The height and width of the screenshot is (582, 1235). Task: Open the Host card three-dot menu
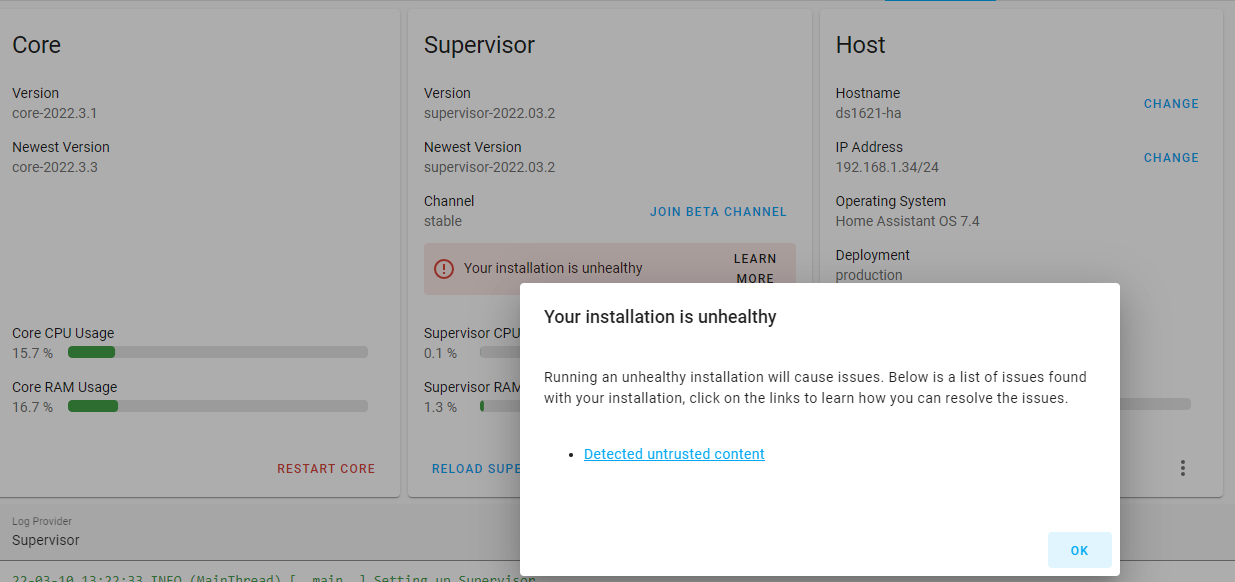(x=1183, y=468)
